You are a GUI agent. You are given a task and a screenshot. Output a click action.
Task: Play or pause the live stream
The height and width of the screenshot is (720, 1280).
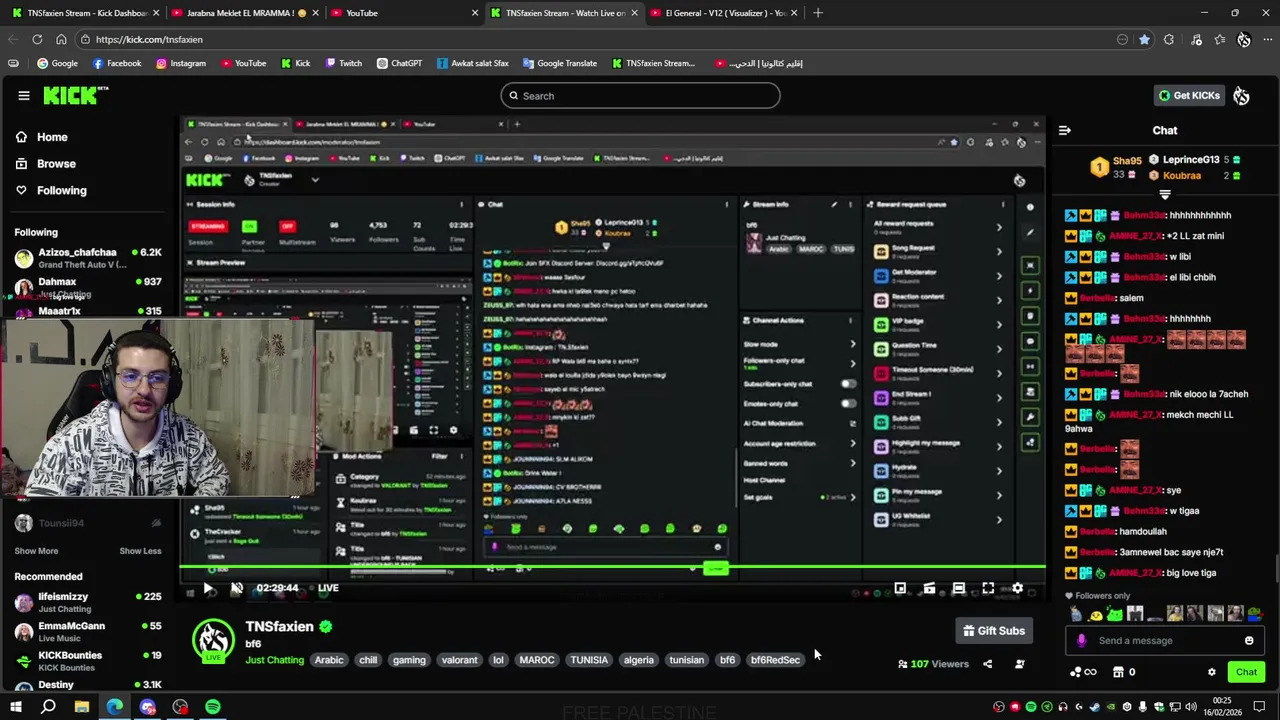tap(207, 588)
